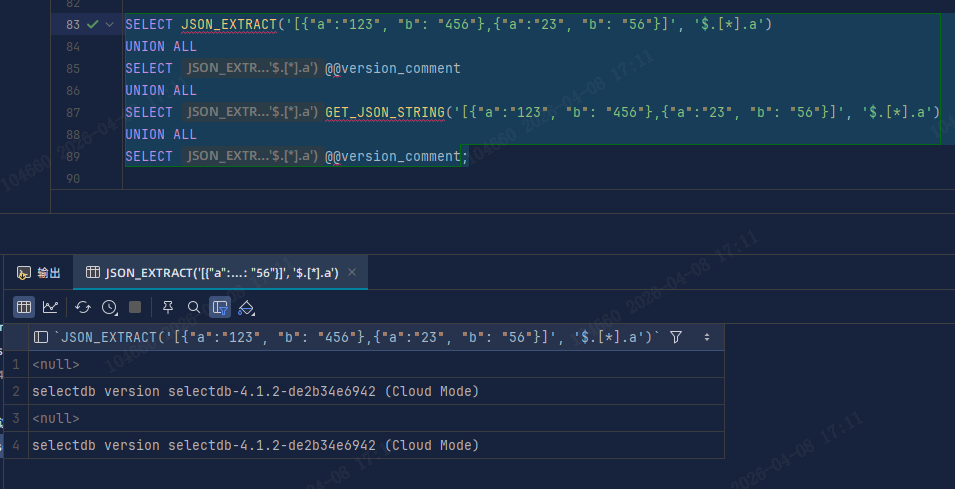955x489 pixels.
Task: Open search in result grid
Action: (194, 307)
